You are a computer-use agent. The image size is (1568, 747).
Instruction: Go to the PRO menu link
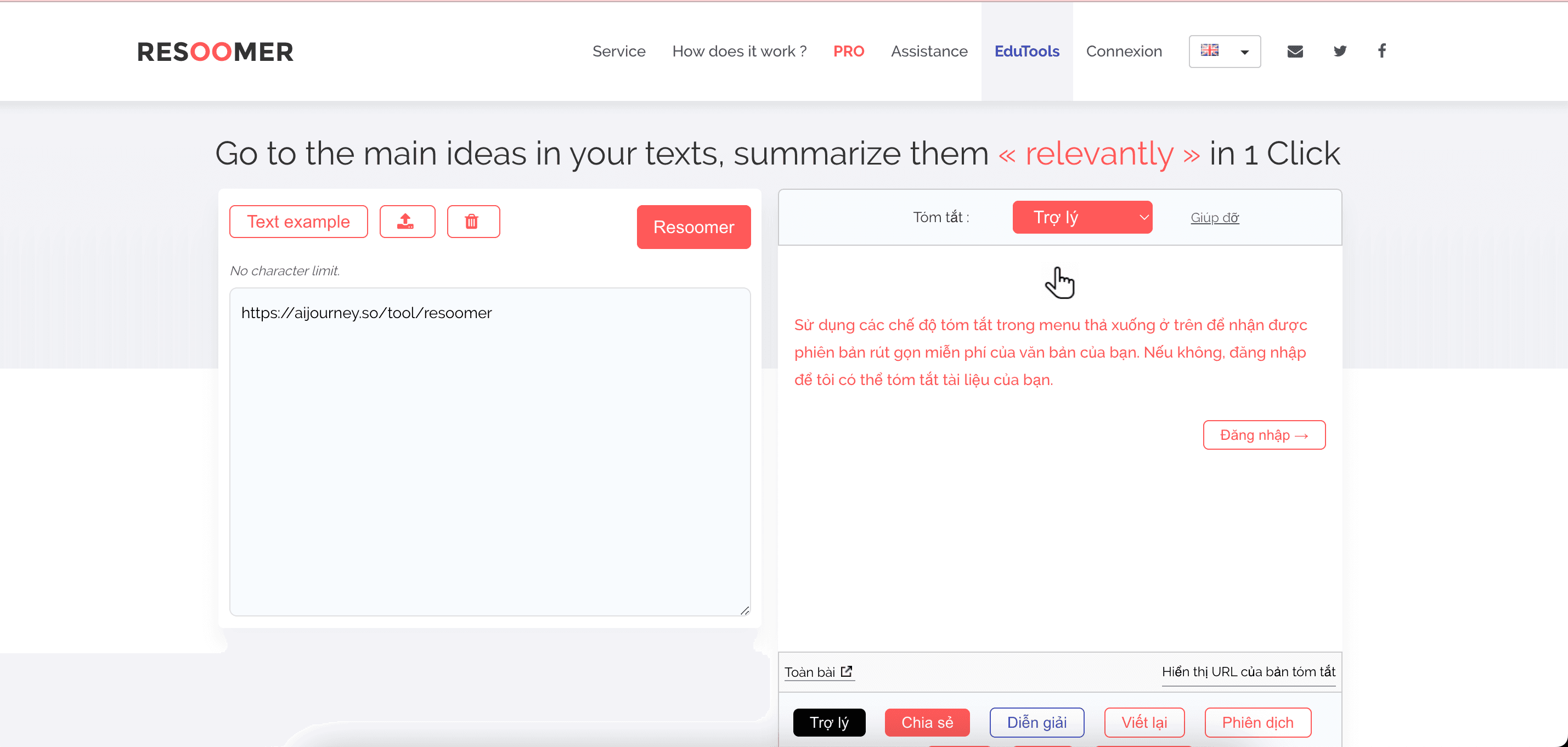tap(848, 52)
